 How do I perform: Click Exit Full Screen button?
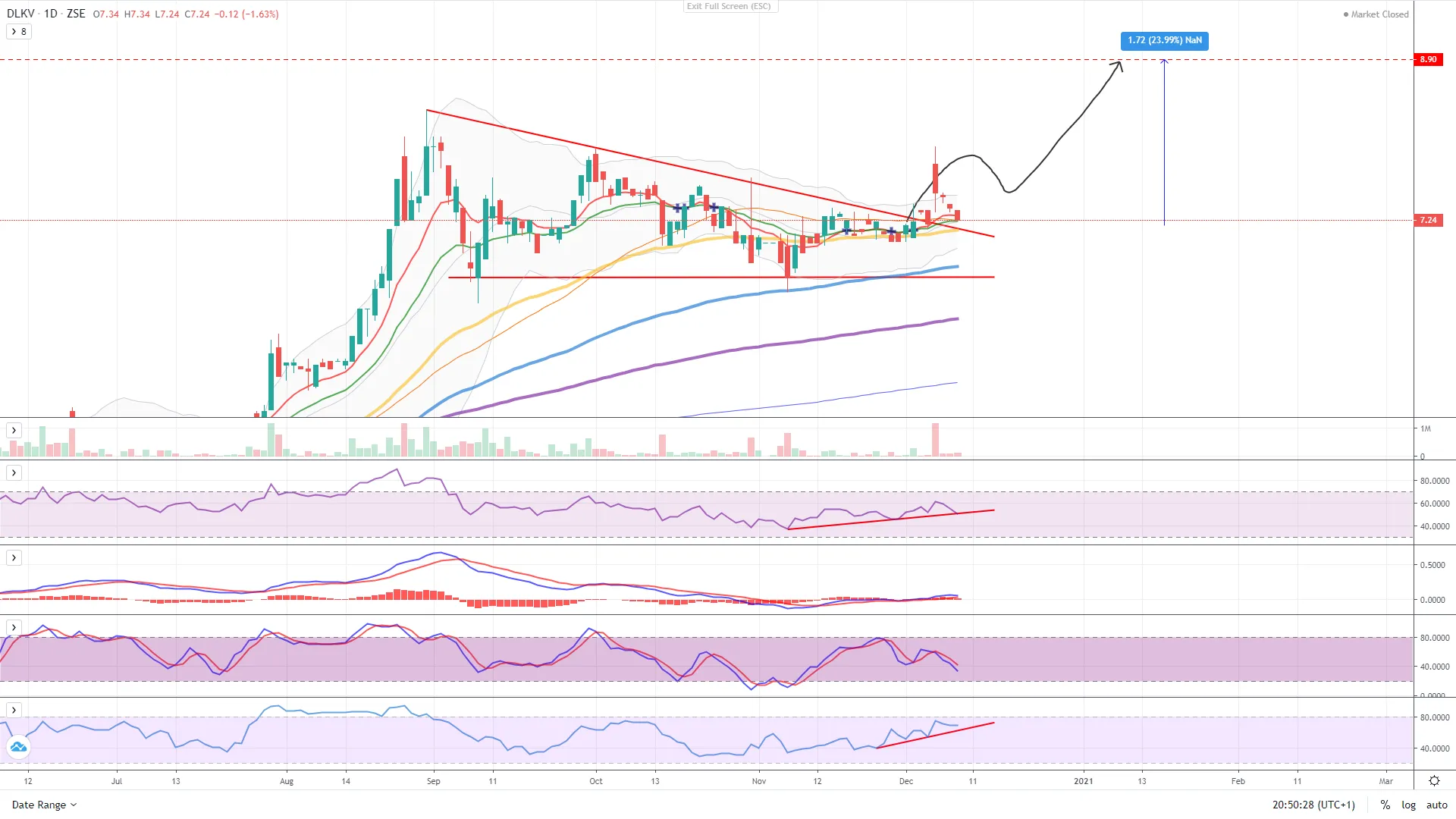pyautogui.click(x=729, y=6)
